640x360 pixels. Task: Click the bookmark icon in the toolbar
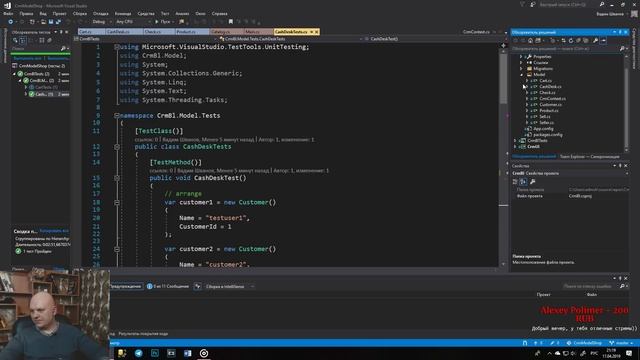(x=231, y=22)
